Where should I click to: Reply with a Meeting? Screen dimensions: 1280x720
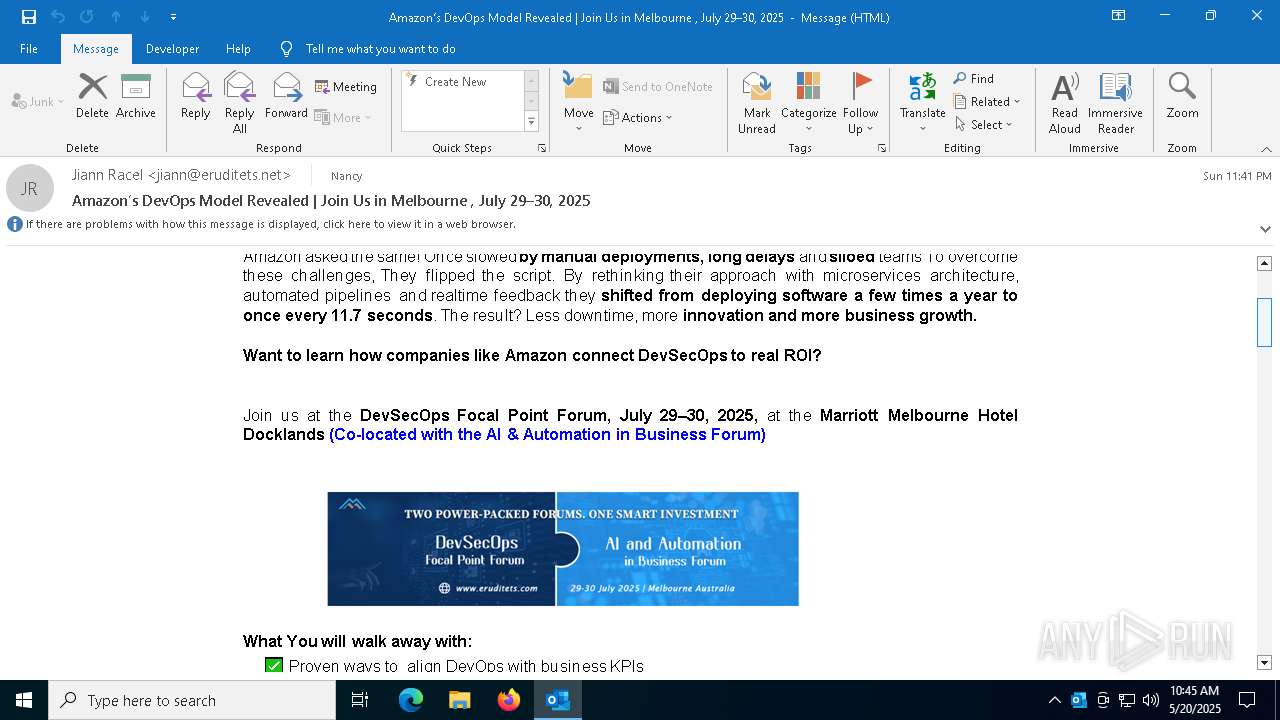click(346, 87)
